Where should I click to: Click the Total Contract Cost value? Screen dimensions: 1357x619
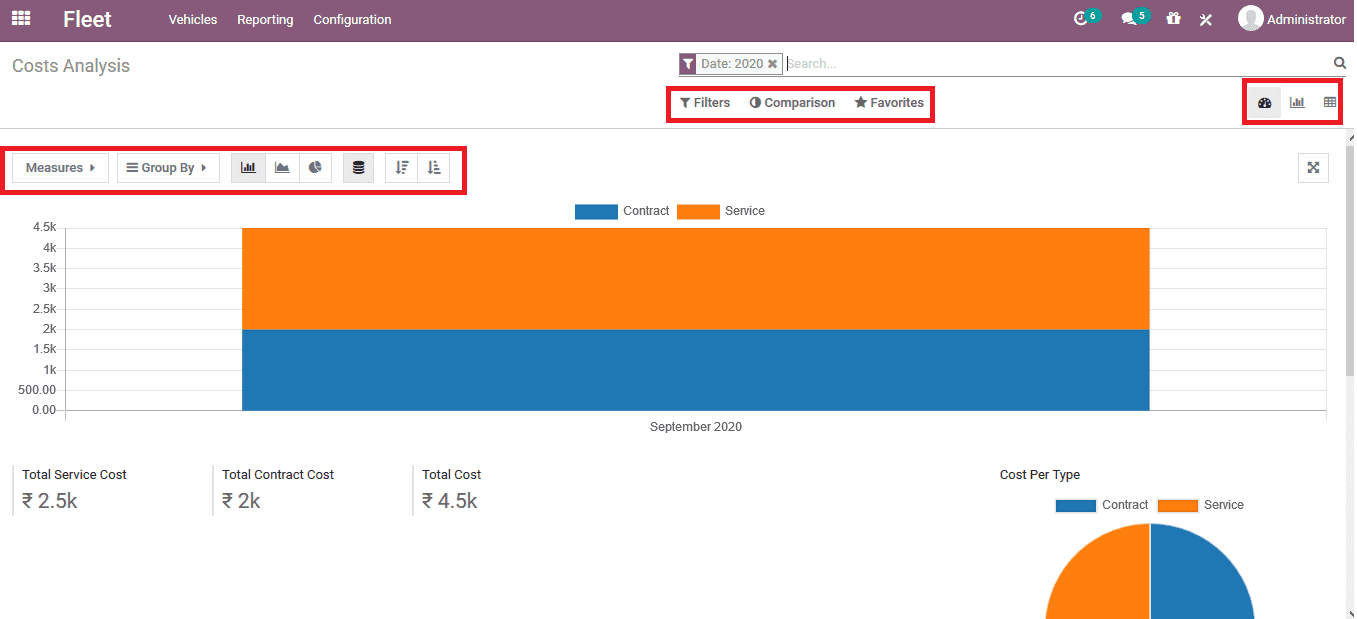point(241,501)
